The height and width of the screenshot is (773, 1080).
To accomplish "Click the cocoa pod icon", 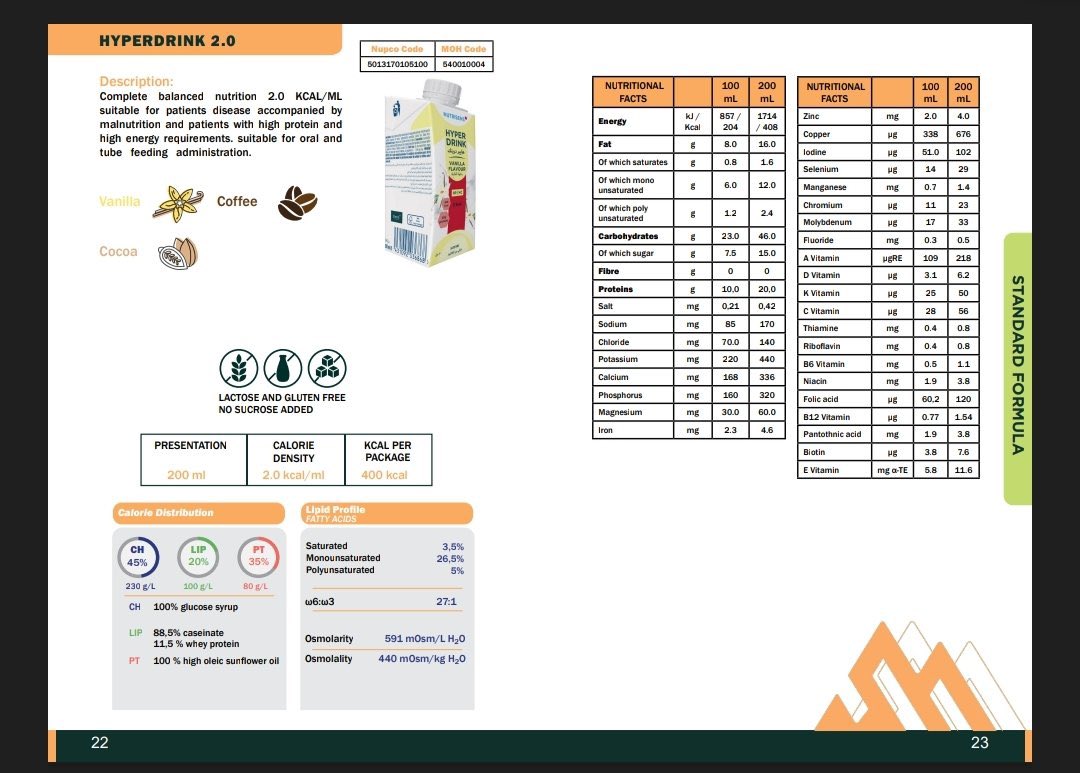I will coord(178,253).
